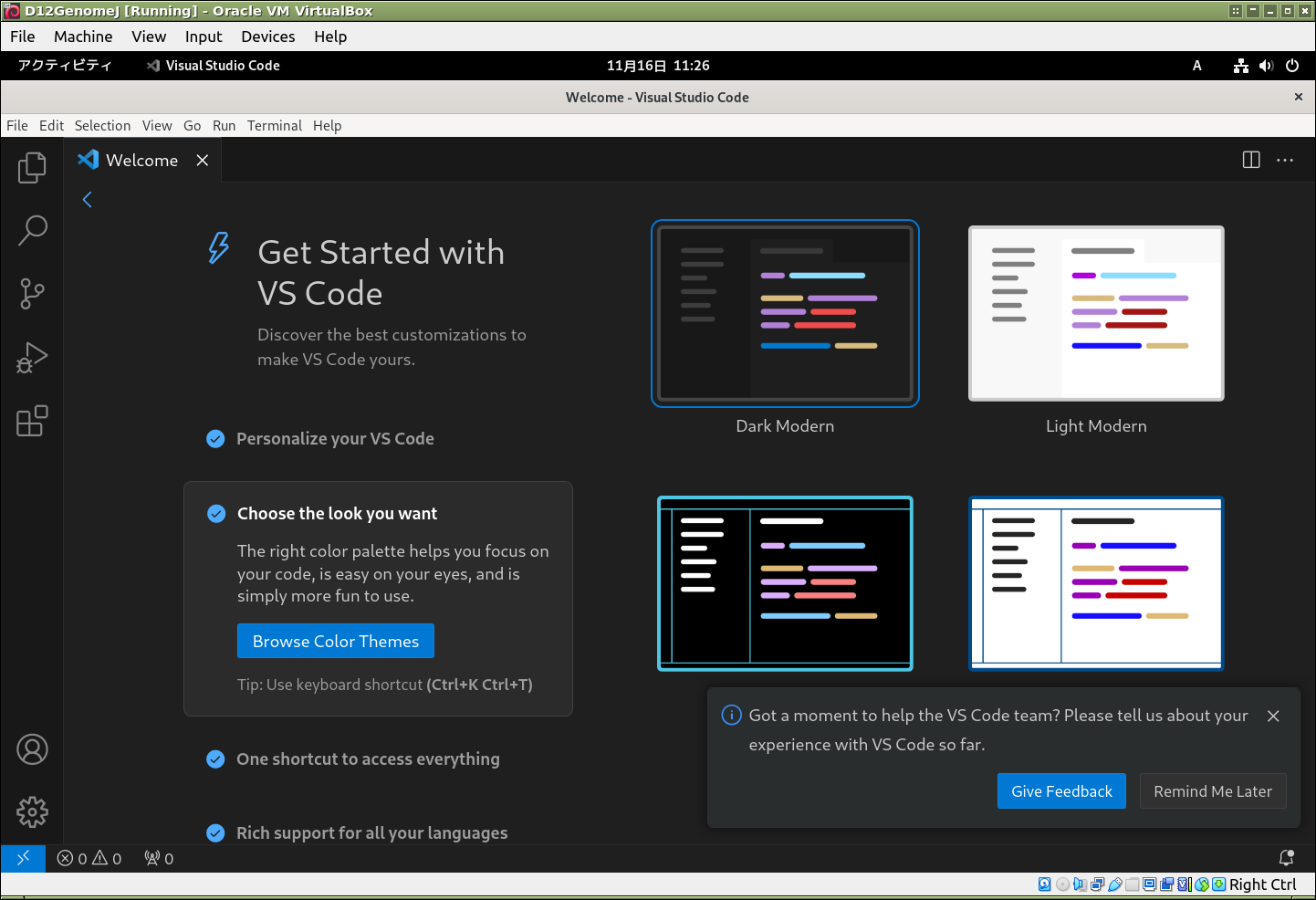This screenshot has height=900, width=1316.
Task: Open the Manage gear menu
Action: 32,811
